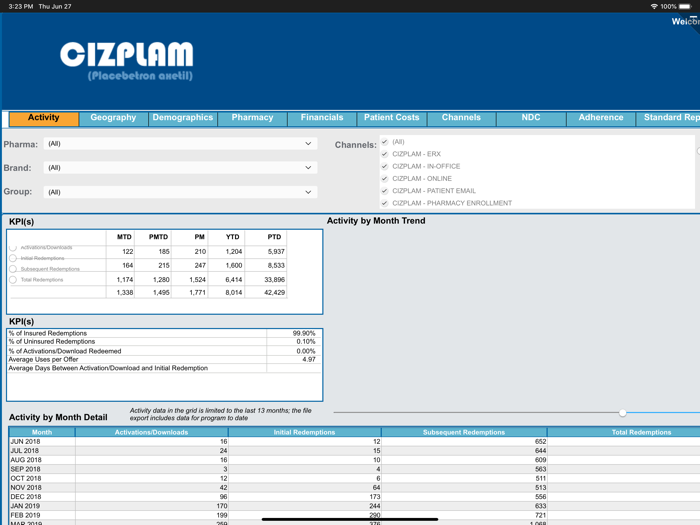Click the JAN 2019 row
Image resolution: width=700 pixels, height=525 pixels.
354,506
